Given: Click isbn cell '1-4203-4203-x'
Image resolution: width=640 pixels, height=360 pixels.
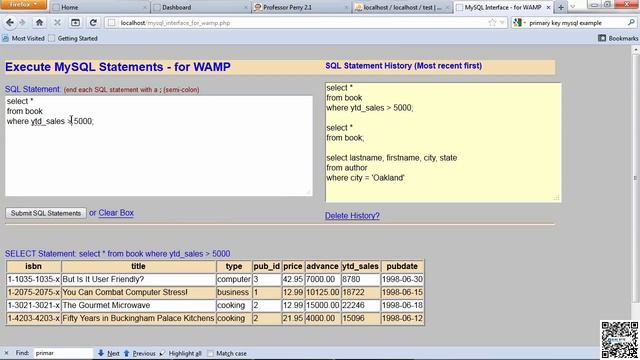Looking at the screenshot, I should [x=33, y=318].
